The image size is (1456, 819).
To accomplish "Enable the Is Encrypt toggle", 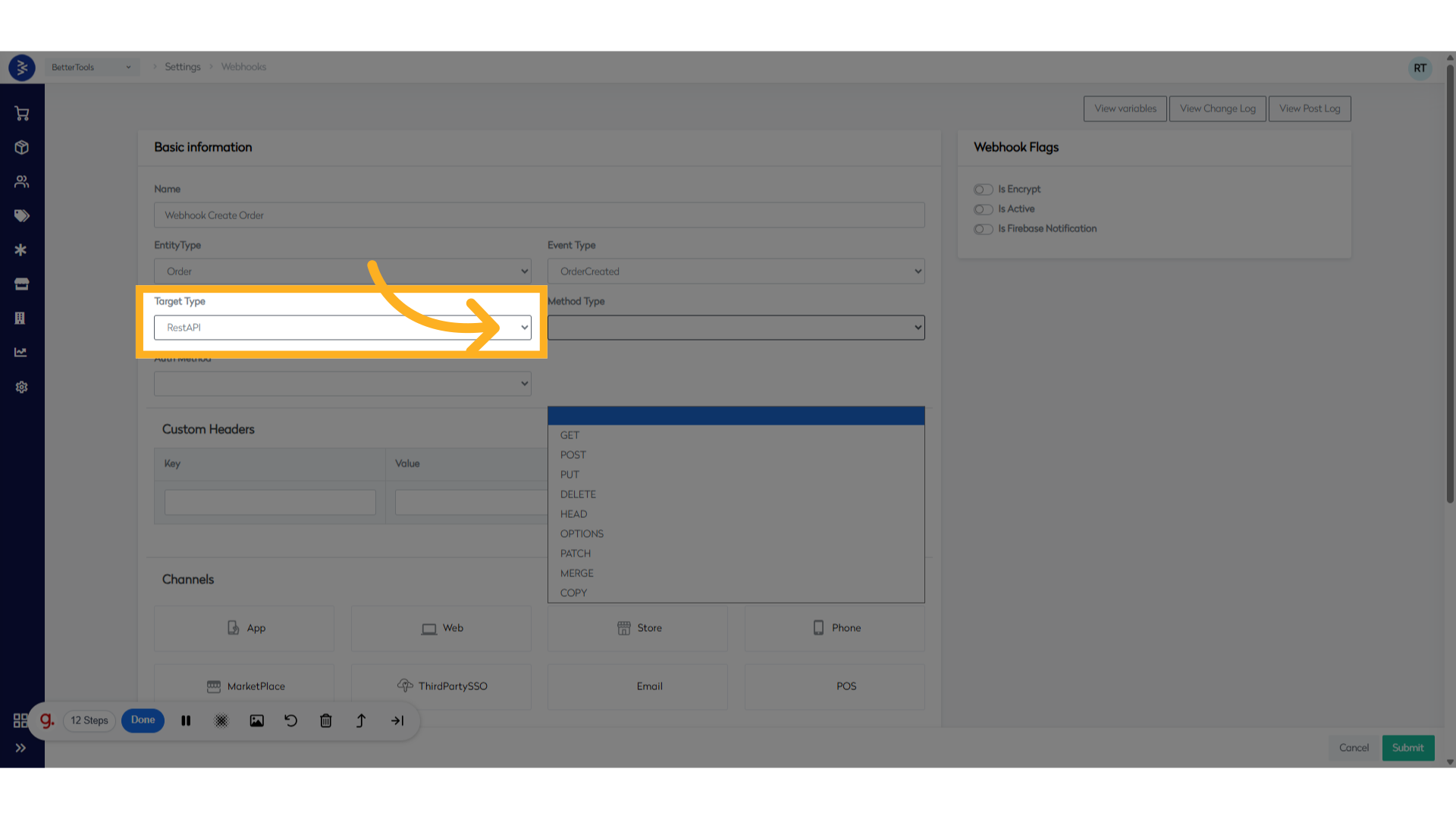I will coord(984,190).
